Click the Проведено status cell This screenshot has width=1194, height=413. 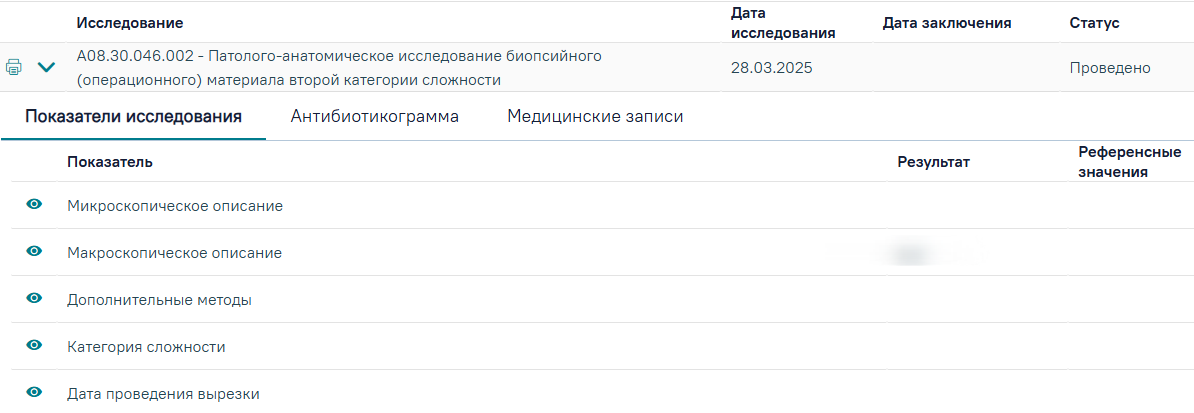point(1109,68)
